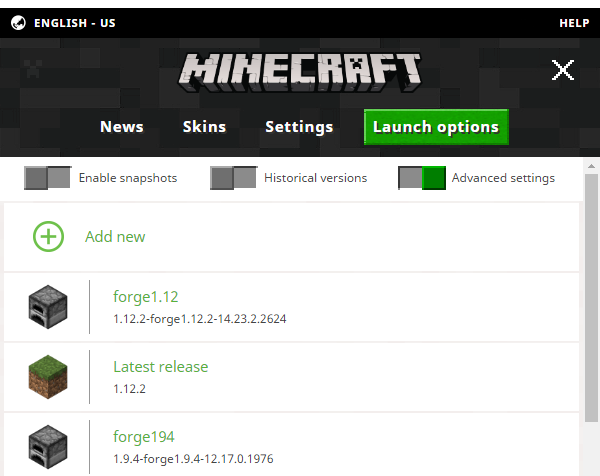Click the furnace icon for forge1.12
The height and width of the screenshot is (476, 600).
pos(48,306)
